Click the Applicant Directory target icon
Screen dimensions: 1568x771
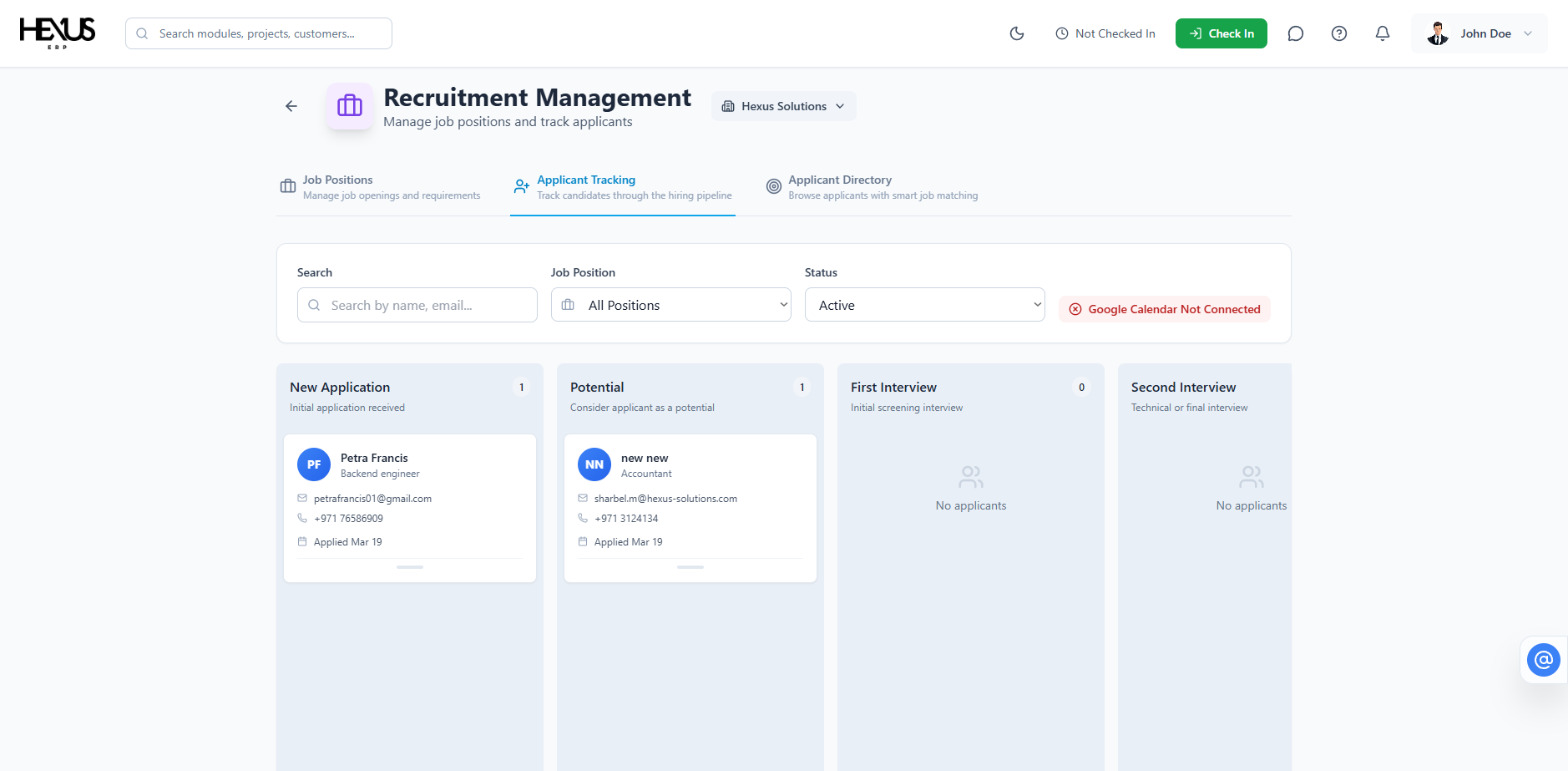tap(774, 186)
